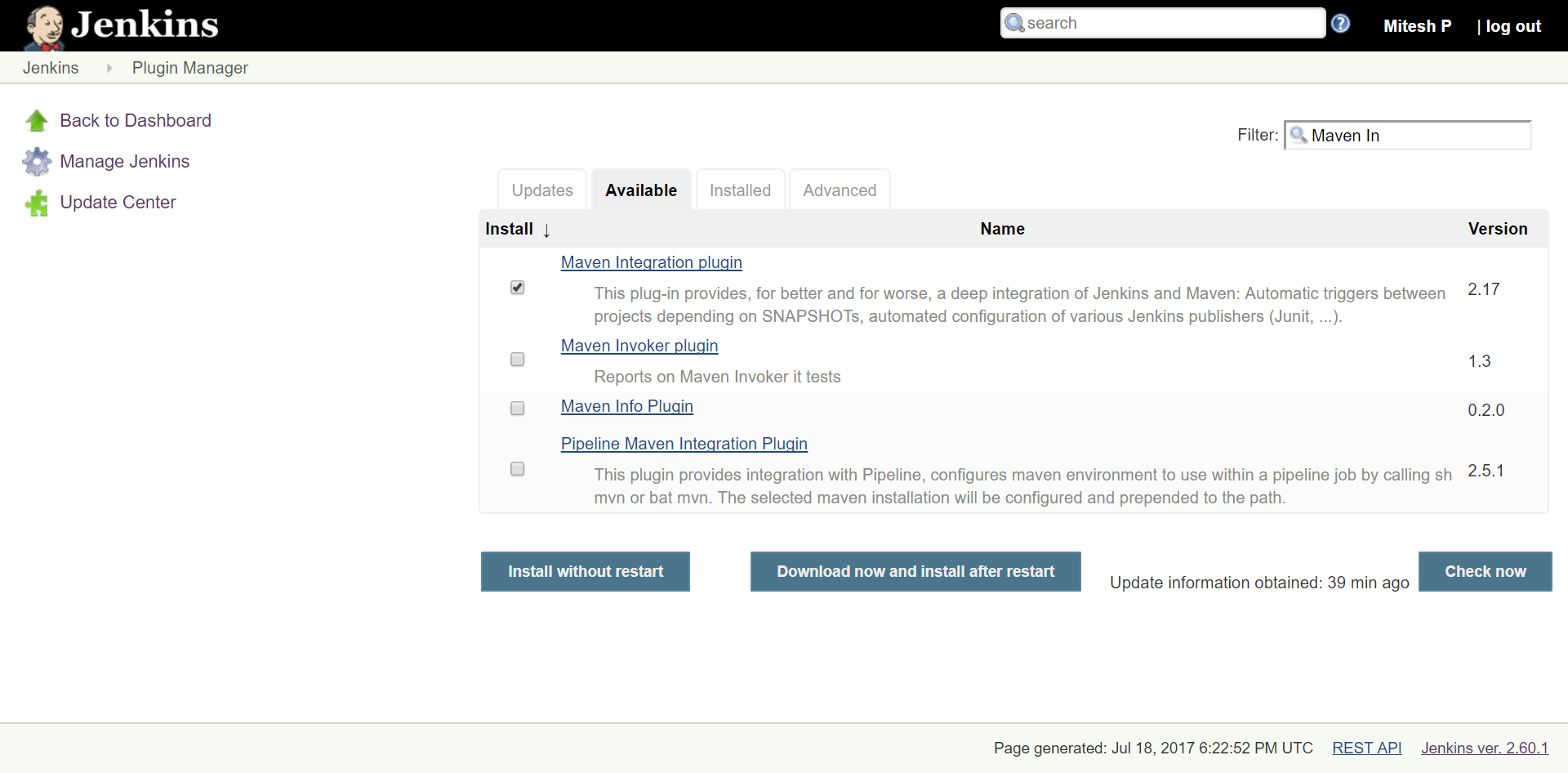1568x773 pixels.
Task: Click the REST API footer link
Action: pos(1367,748)
